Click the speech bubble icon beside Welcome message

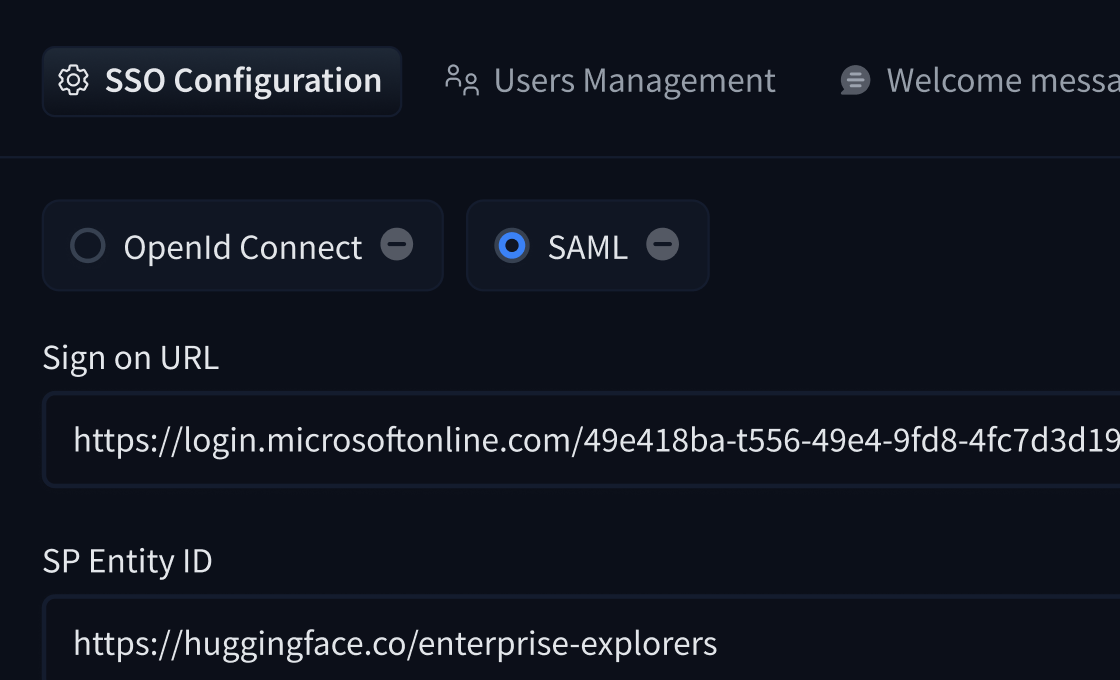point(854,80)
